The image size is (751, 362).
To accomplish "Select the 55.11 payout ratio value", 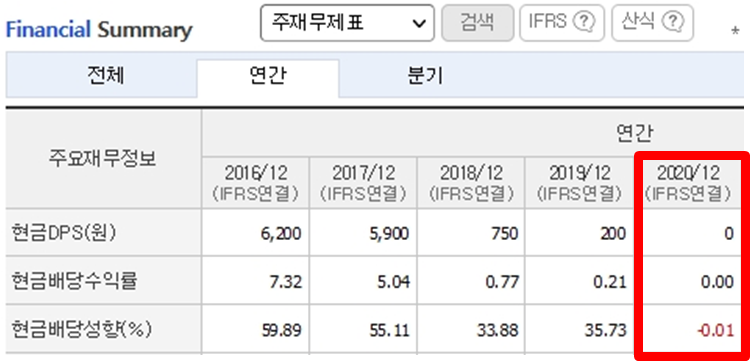I will tap(390, 330).
